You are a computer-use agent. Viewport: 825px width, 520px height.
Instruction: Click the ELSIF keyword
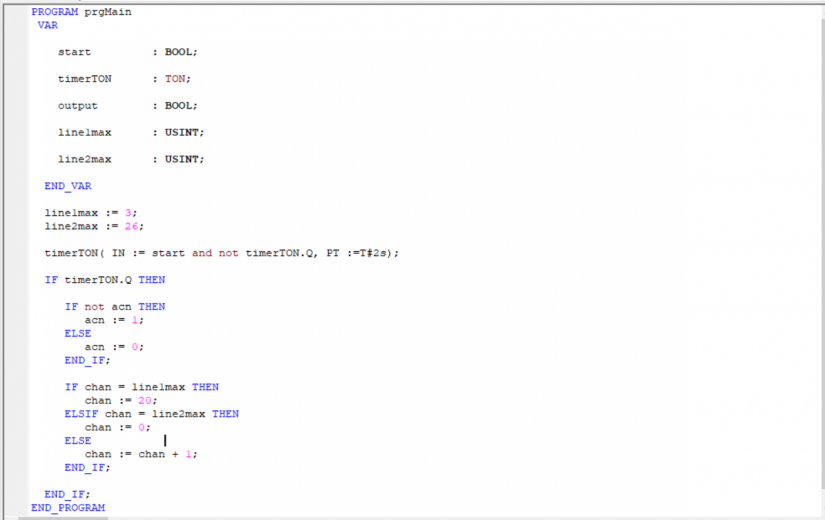click(x=81, y=414)
